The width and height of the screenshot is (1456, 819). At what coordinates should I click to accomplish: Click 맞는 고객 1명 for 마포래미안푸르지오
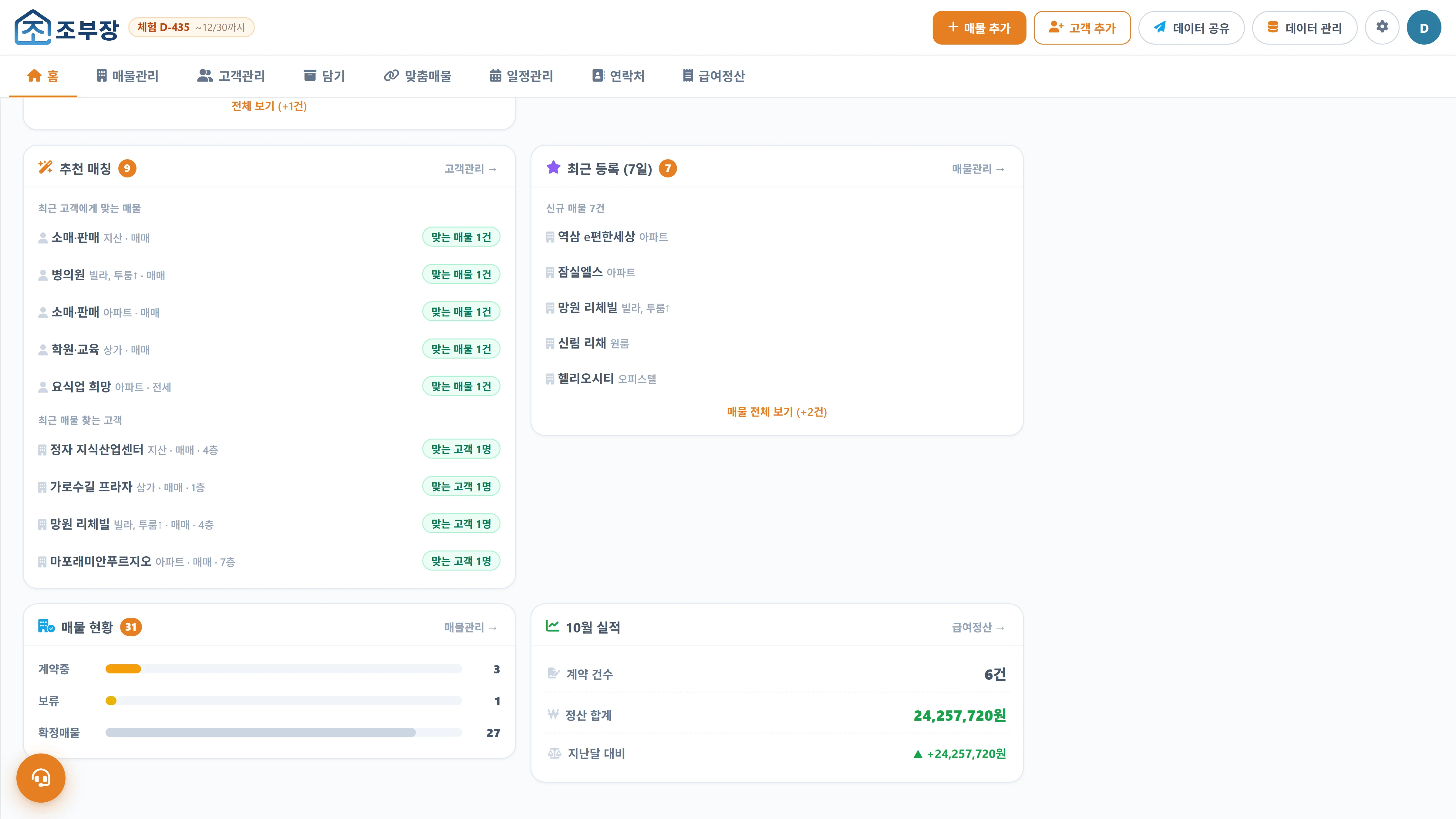click(461, 561)
